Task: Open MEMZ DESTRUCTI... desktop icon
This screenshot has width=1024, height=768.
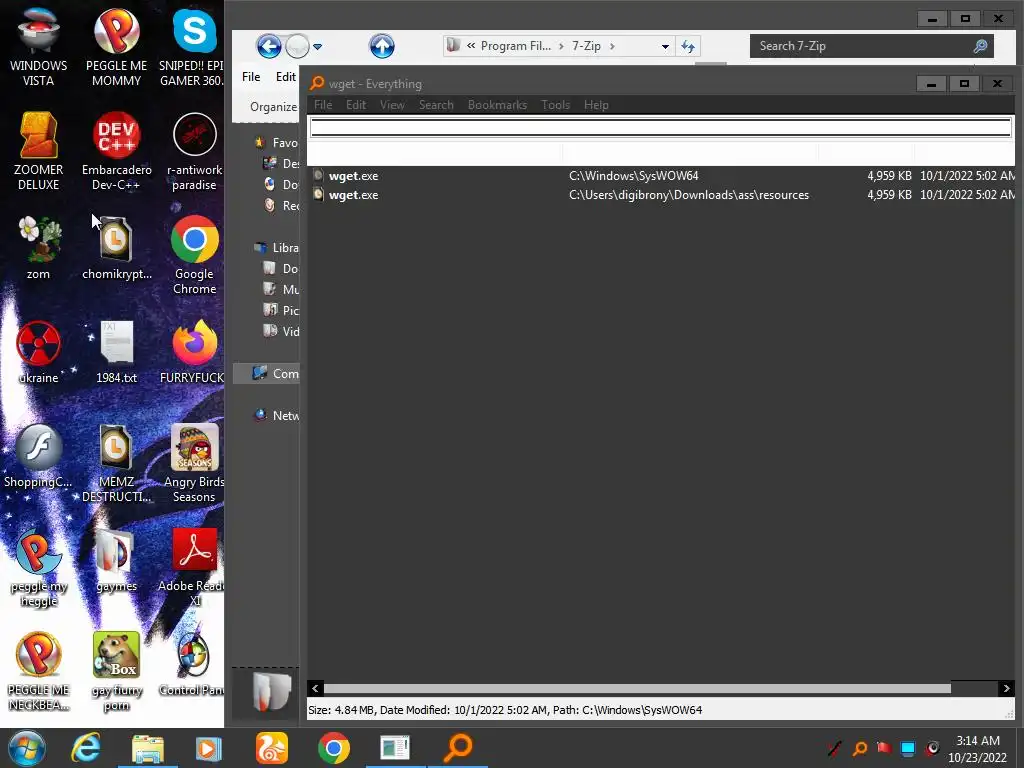Action: (x=116, y=464)
